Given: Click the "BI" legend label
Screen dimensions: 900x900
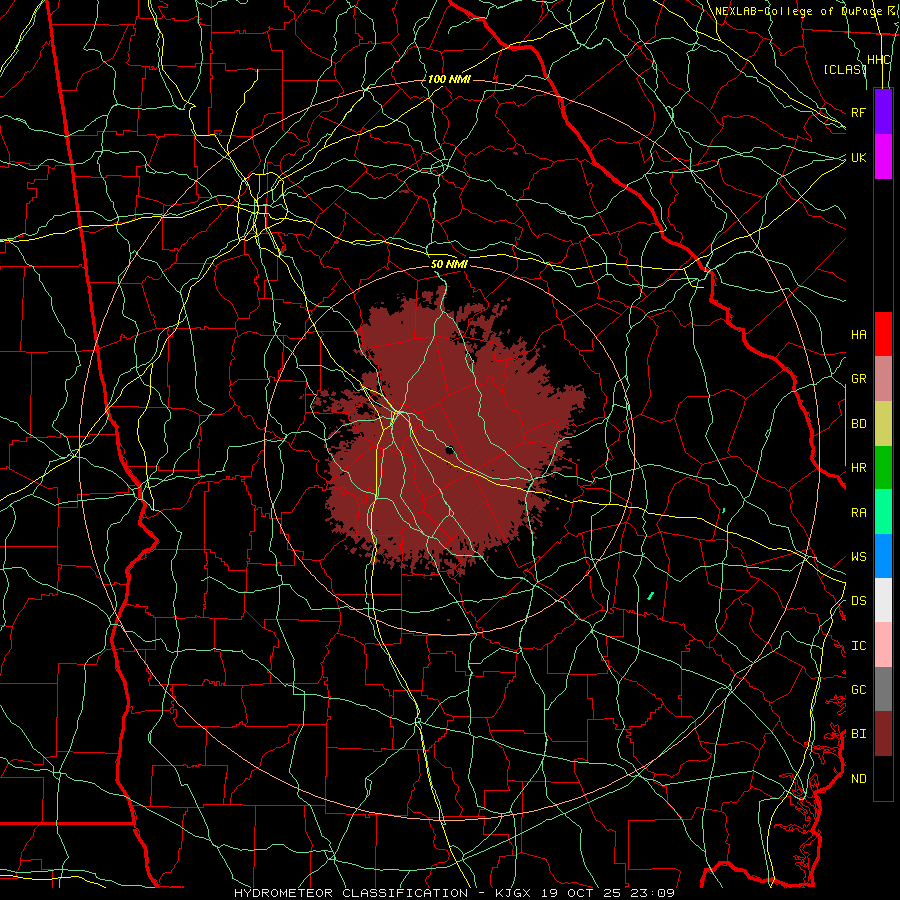Looking at the screenshot, I should [858, 734].
